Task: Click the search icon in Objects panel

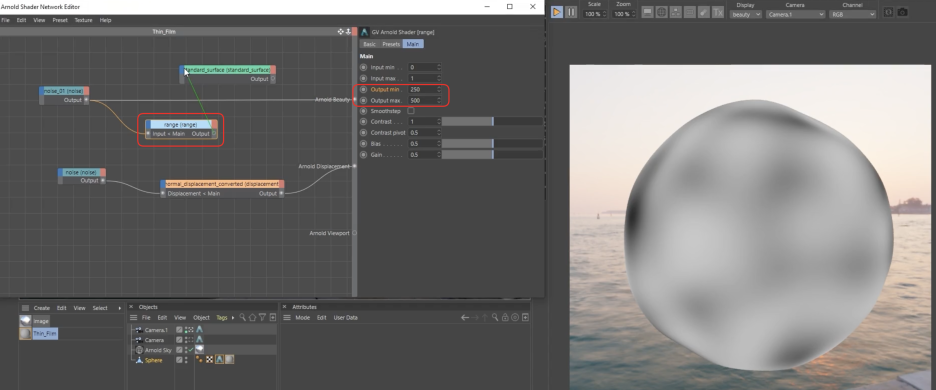Action: pyautogui.click(x=242, y=318)
